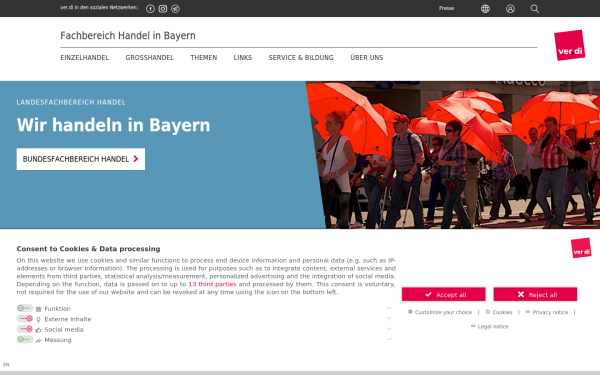Click the ver.di logo in the cookie banner
This screenshot has height=375, width=600.
point(581,248)
